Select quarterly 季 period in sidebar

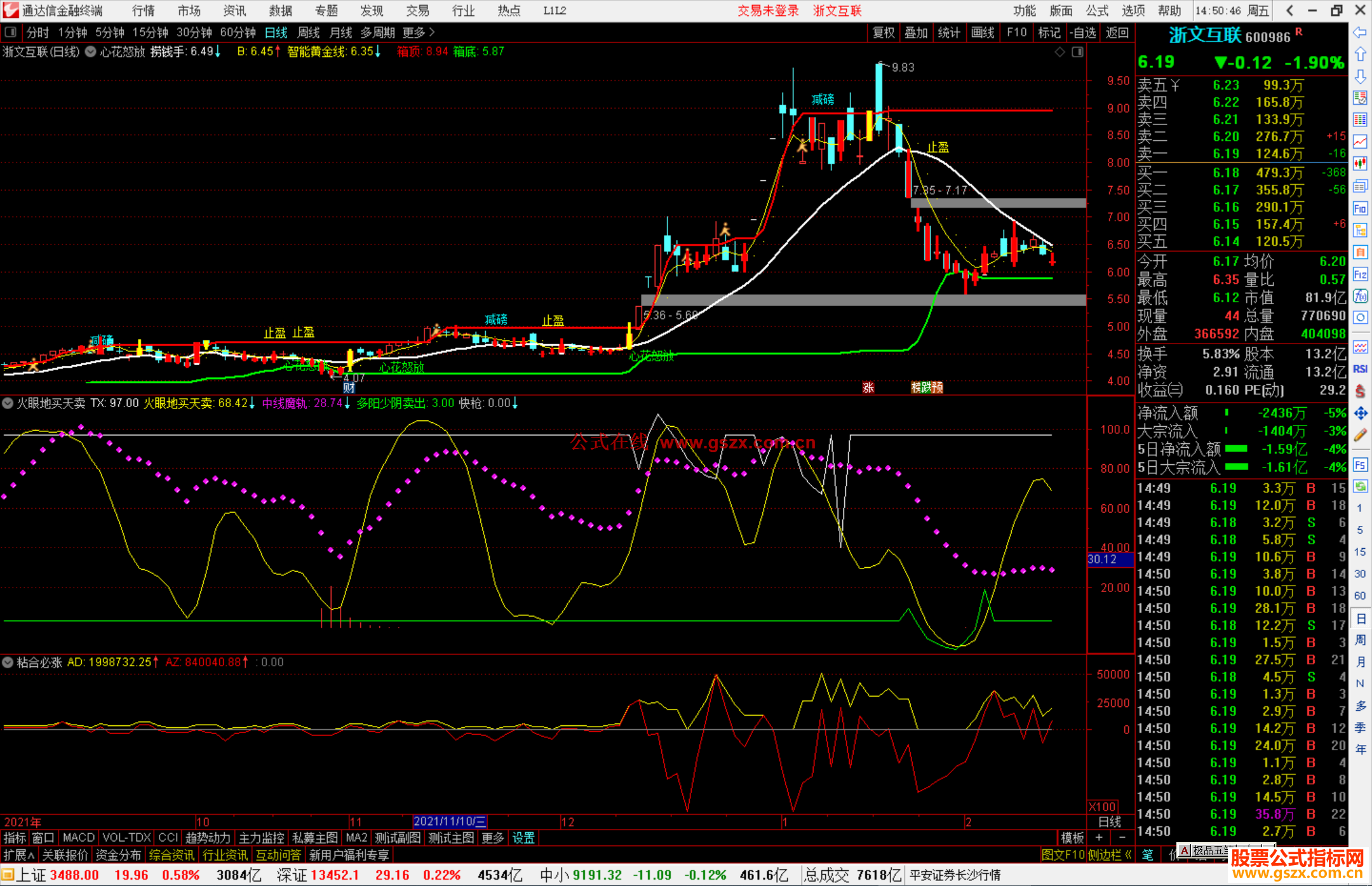click(1360, 728)
